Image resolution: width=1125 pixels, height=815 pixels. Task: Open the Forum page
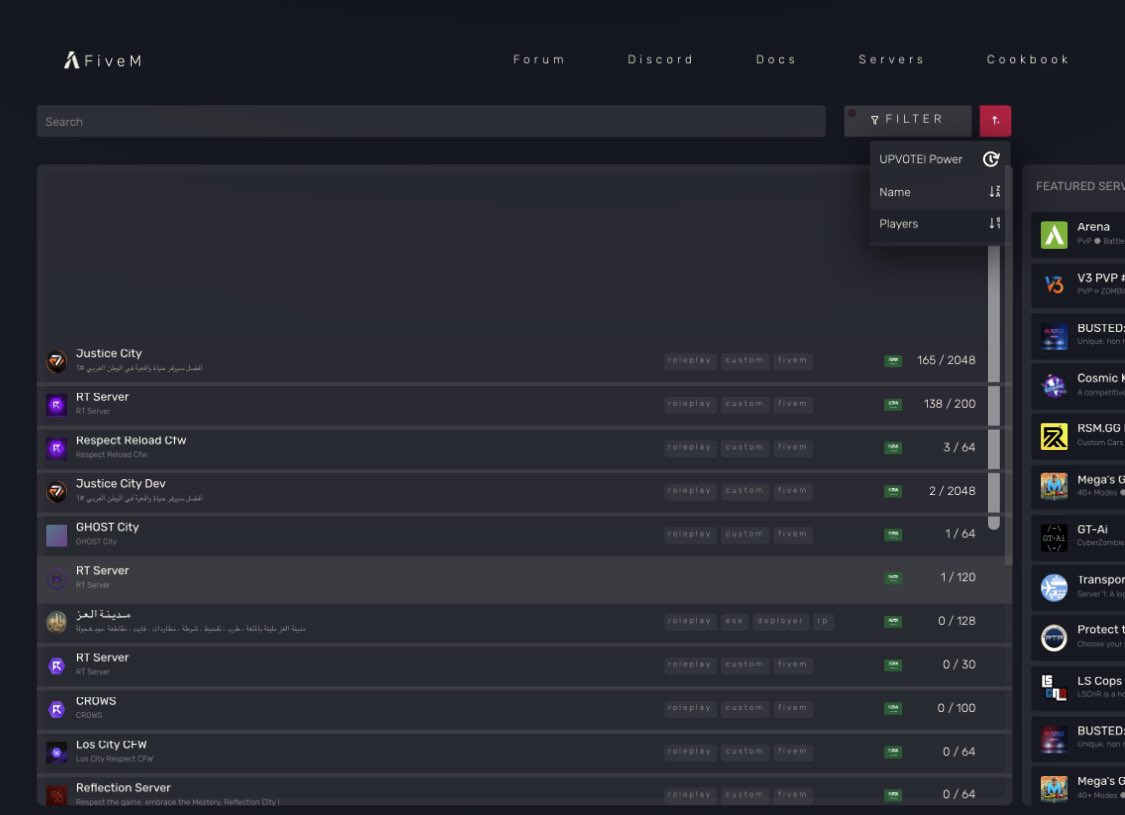(539, 60)
